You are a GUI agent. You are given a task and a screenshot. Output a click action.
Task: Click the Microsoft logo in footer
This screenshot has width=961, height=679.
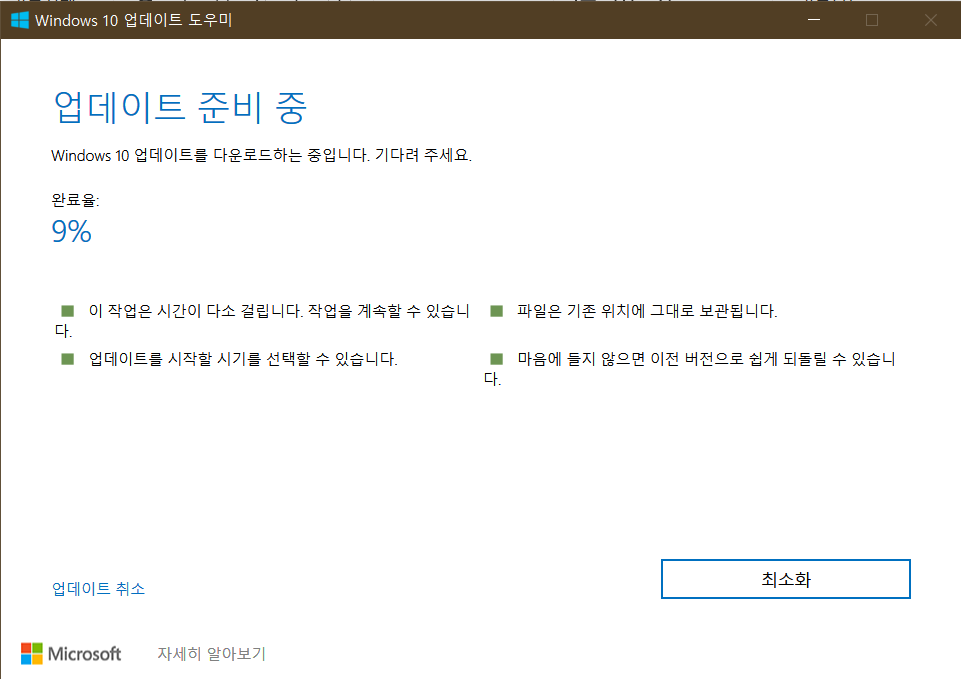(71, 654)
